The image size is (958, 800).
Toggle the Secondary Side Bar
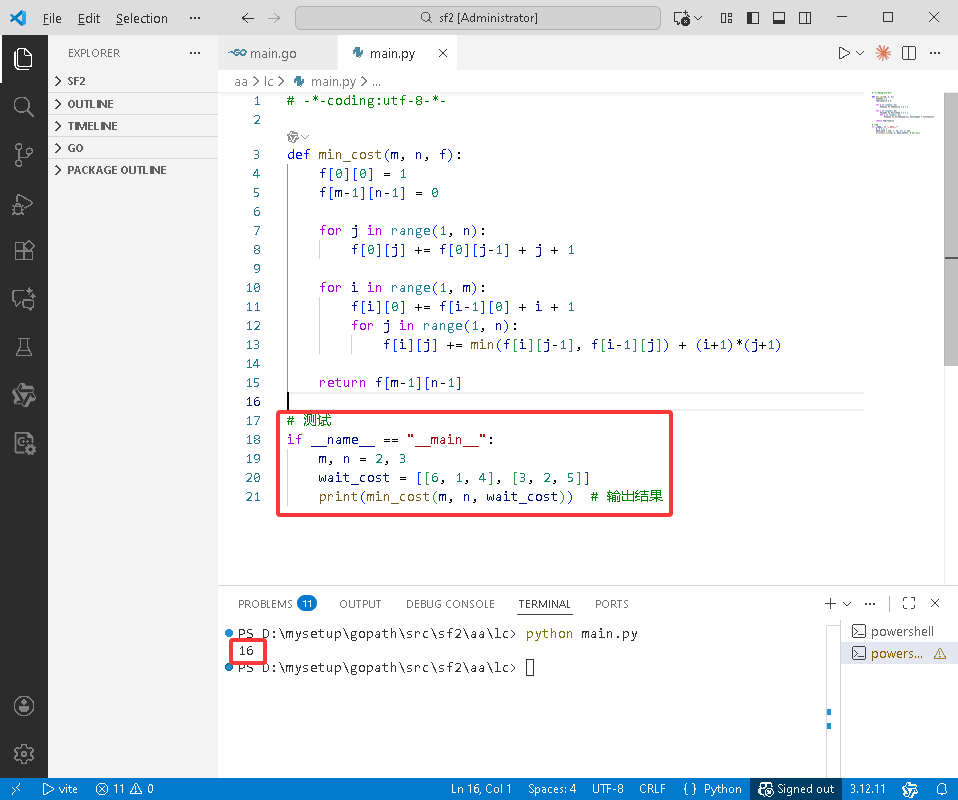point(805,18)
